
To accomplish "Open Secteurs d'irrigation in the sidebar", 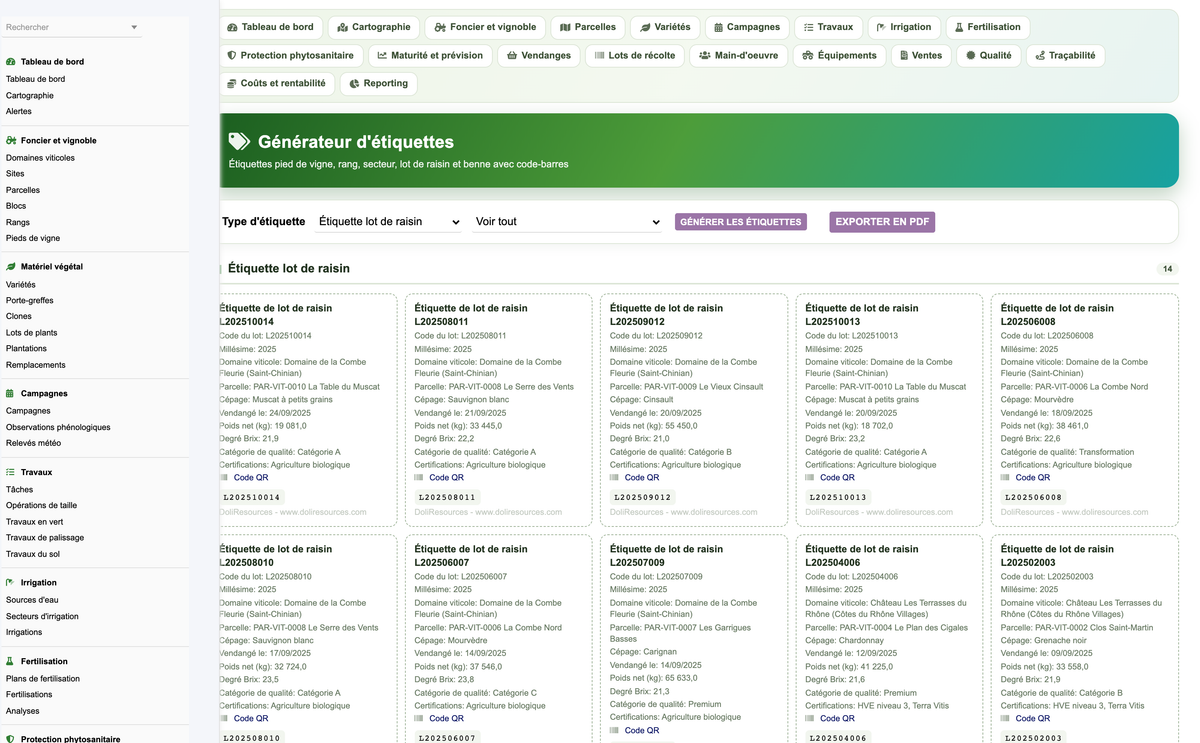I will [x=42, y=617].
